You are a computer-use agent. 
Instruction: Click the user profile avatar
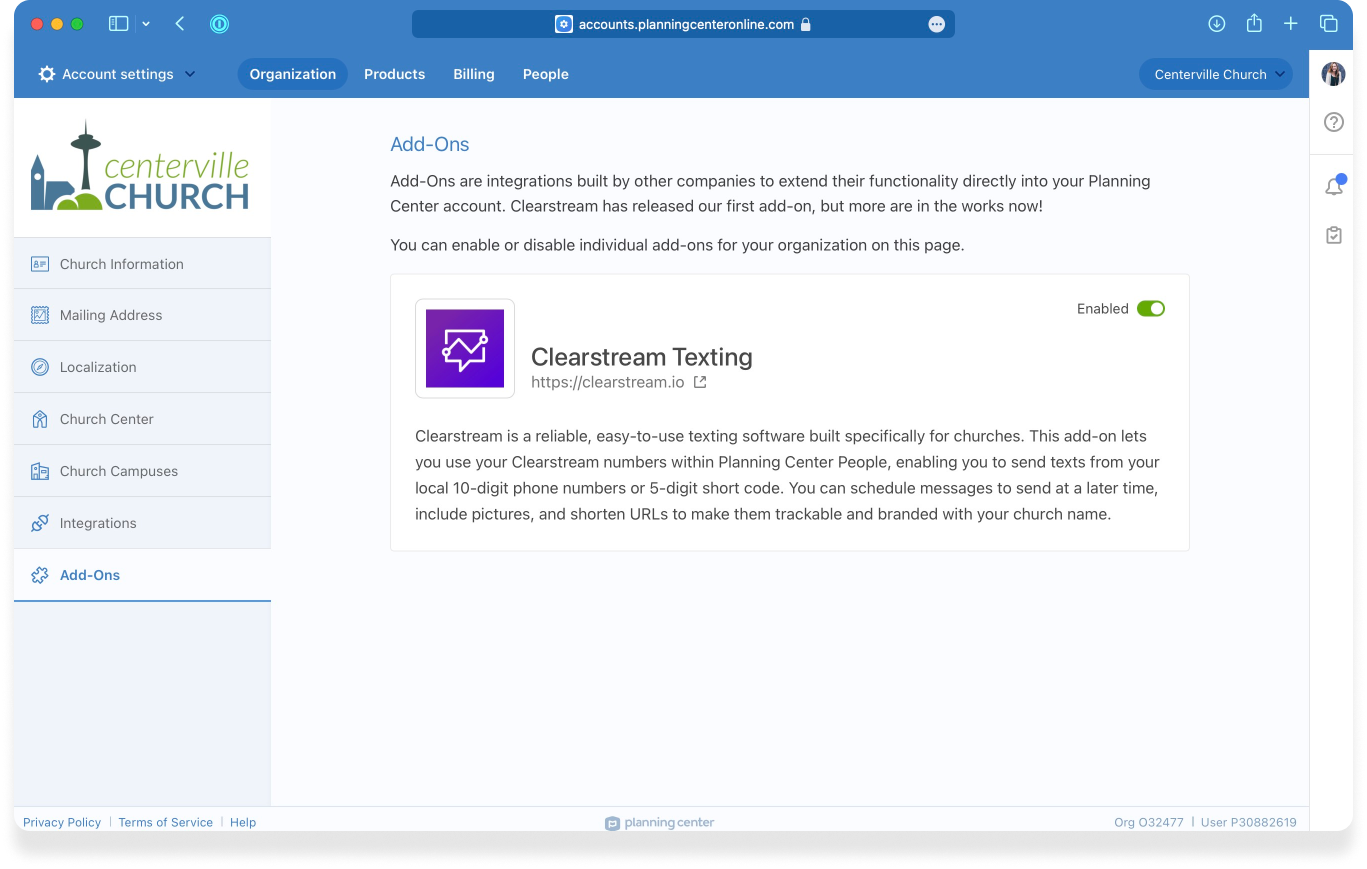[x=1333, y=74]
